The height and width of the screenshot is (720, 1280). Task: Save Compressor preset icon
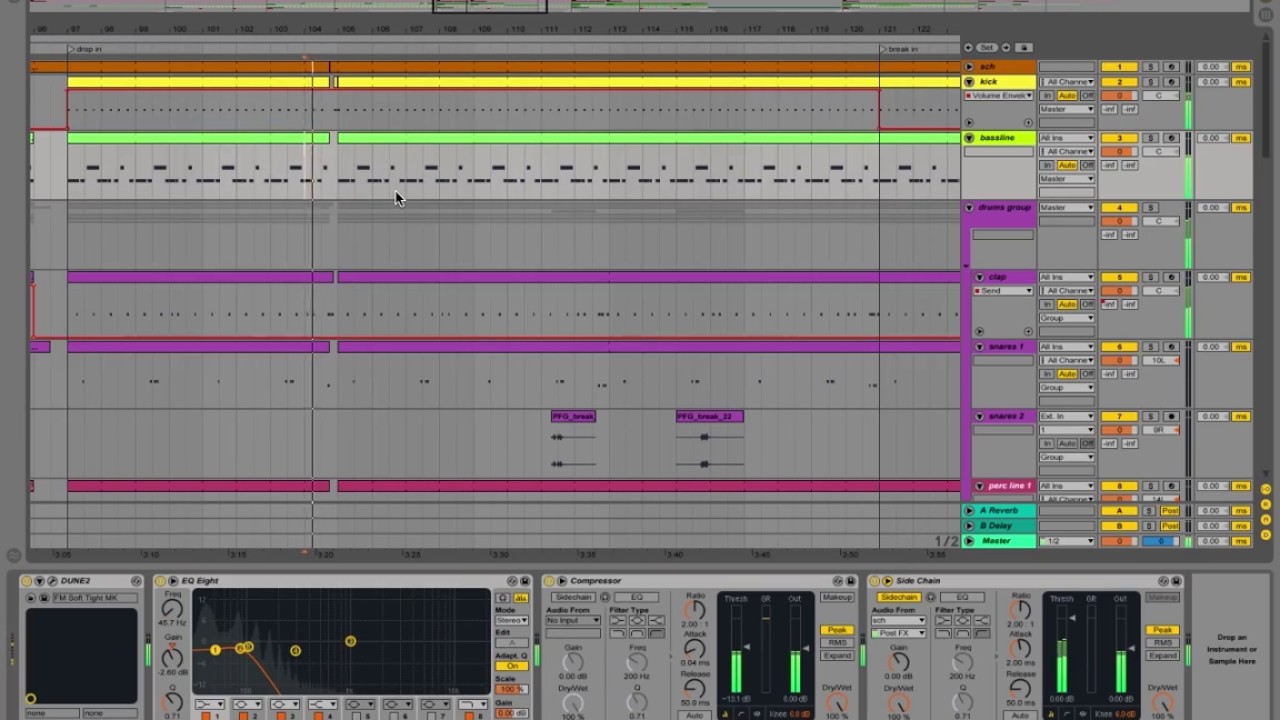851,581
